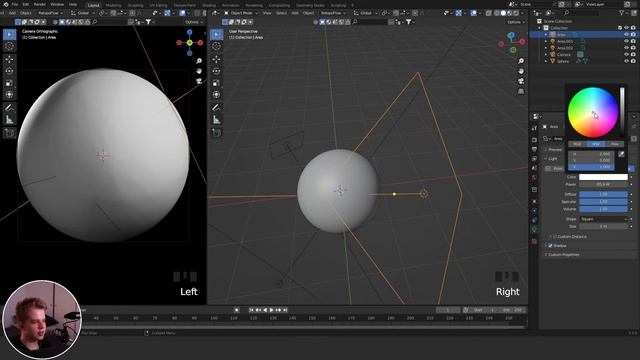Viewport: 640px width, 360px height.
Task: Open the File menu
Action: coord(15,4)
